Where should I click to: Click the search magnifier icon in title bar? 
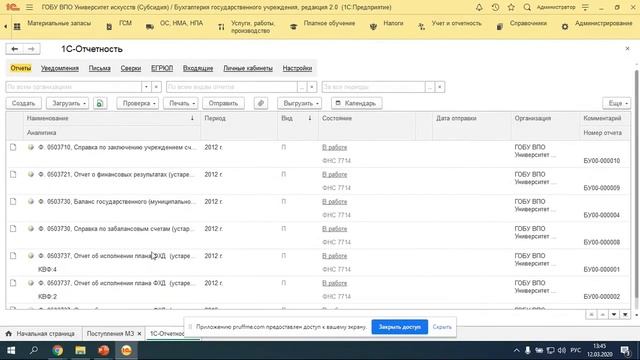(x=527, y=7)
